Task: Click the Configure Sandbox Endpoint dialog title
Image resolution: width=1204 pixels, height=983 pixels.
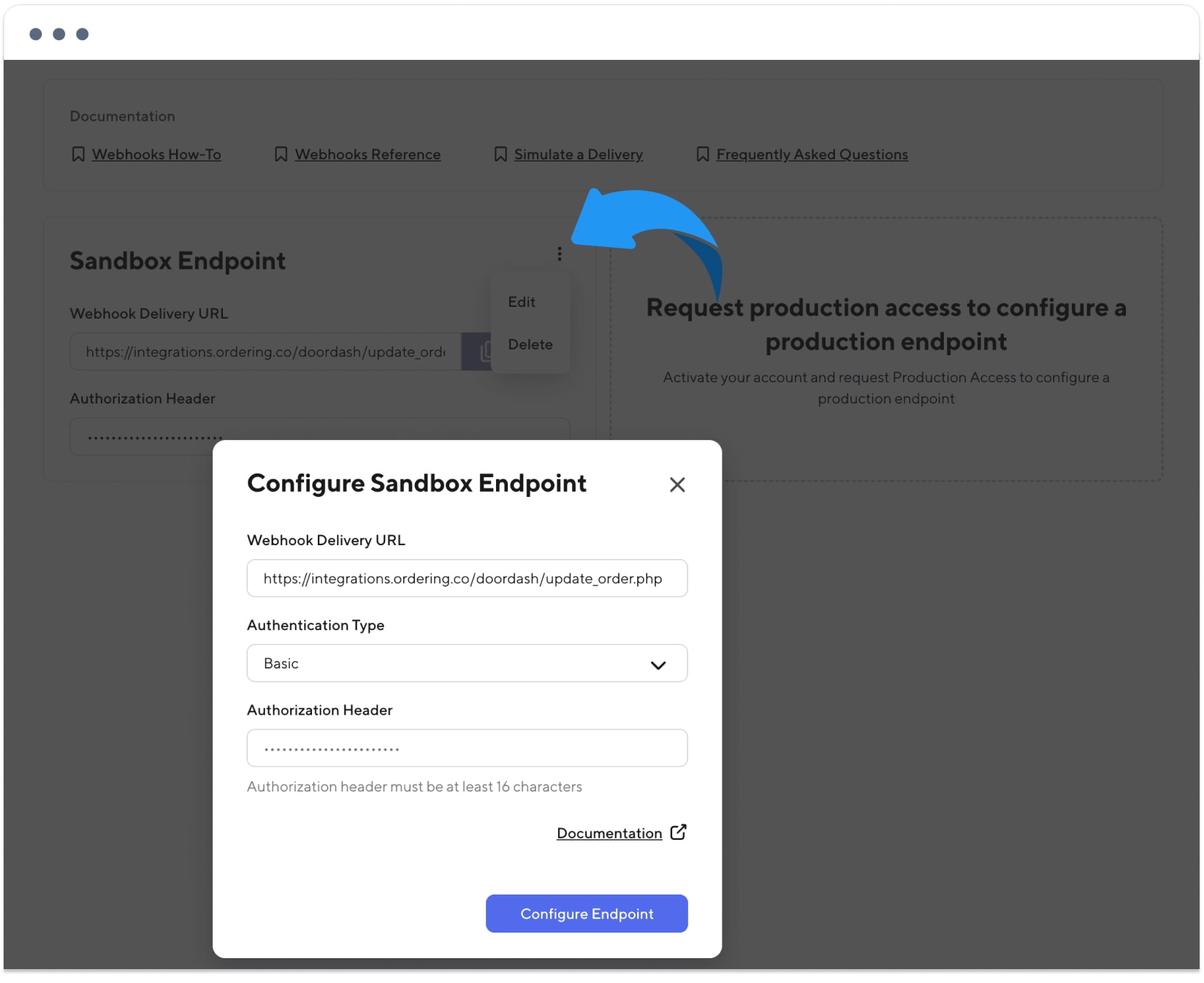Action: pos(416,483)
